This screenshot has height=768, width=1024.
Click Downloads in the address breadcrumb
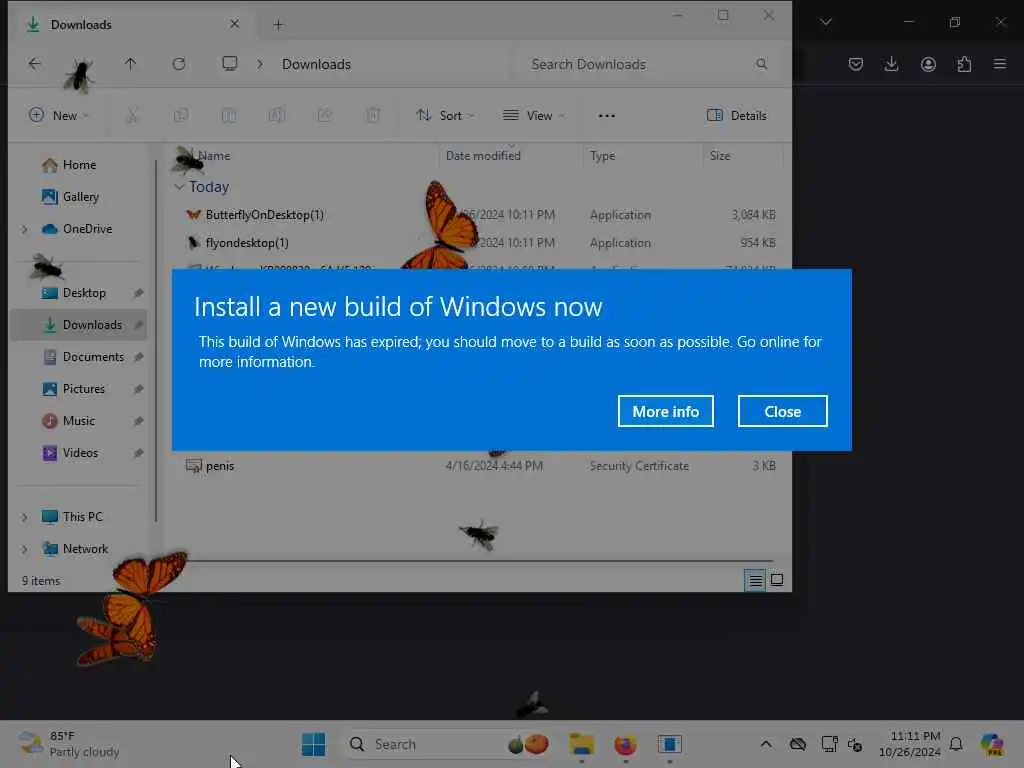point(316,64)
